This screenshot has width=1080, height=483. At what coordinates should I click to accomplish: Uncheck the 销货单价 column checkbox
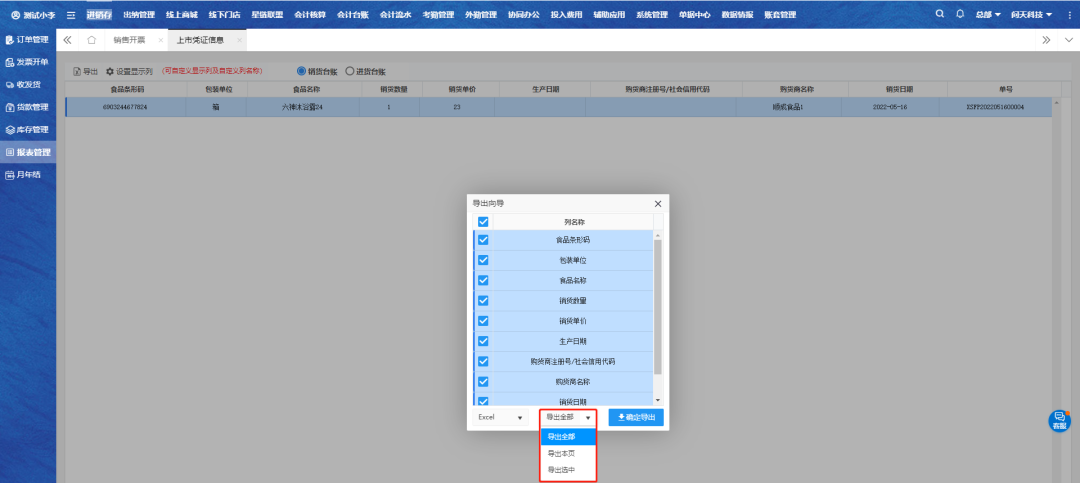pos(483,321)
